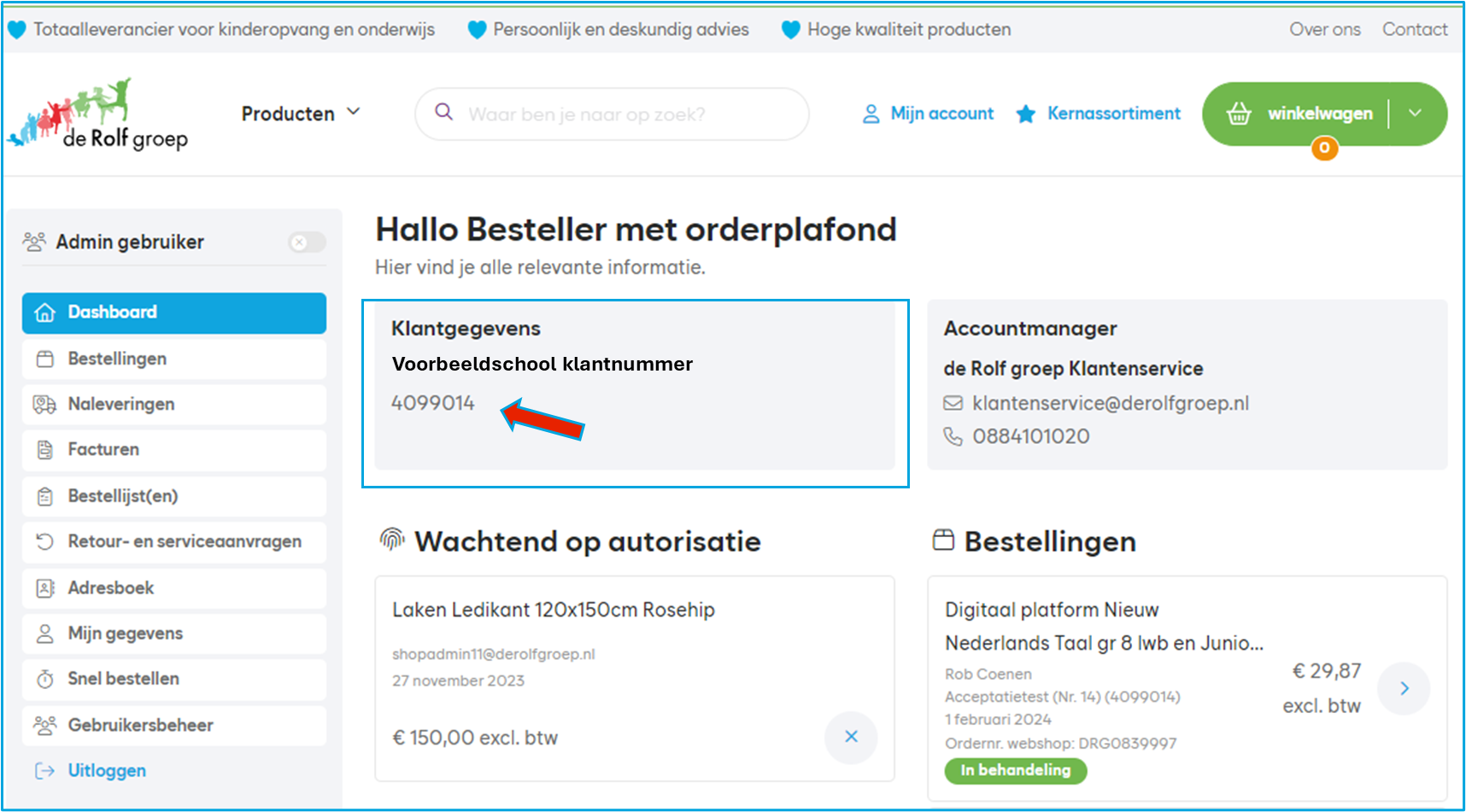1466x812 pixels.
Task: Click the Mijn account person icon
Action: coord(871,114)
